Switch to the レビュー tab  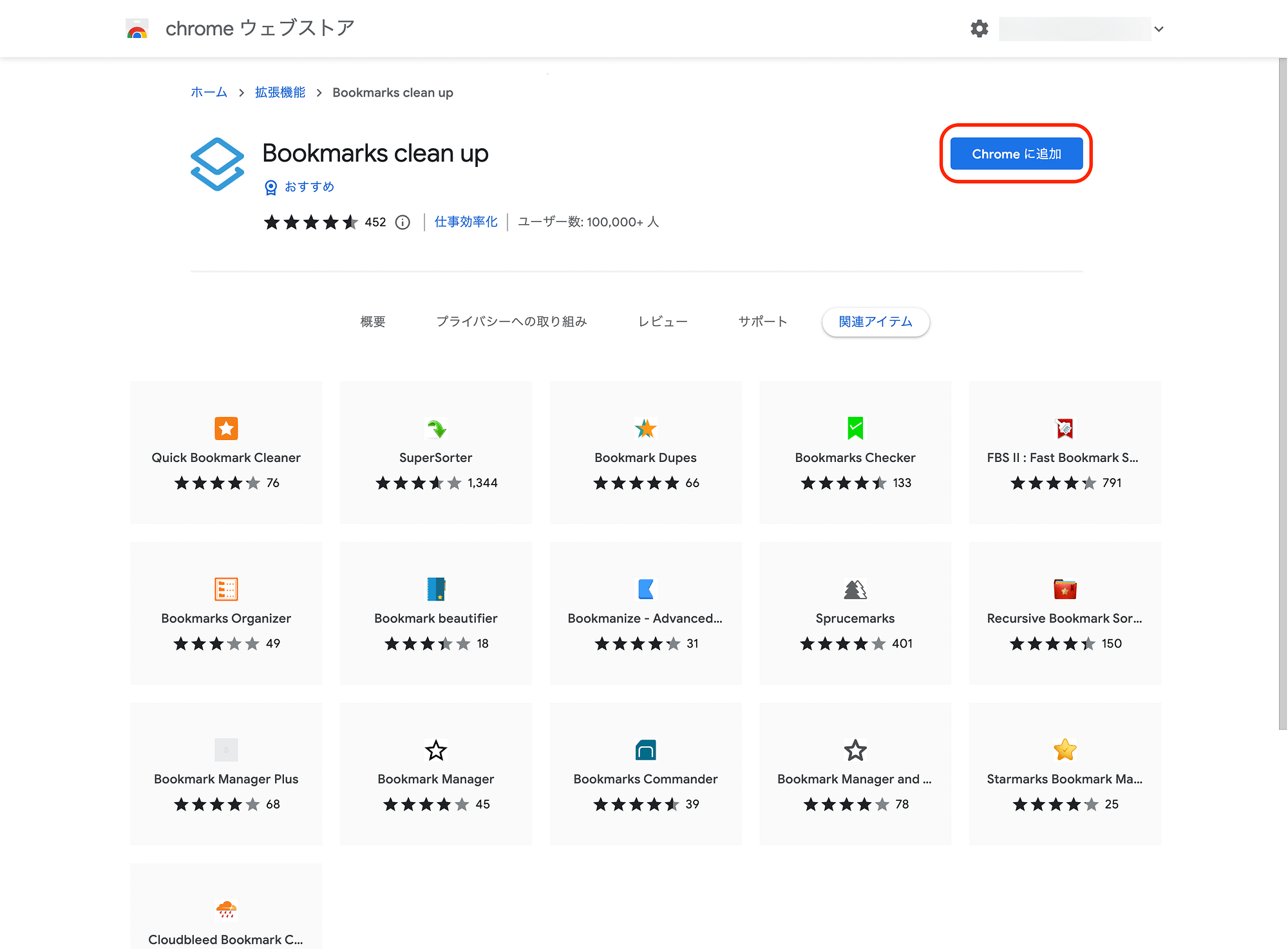click(x=663, y=321)
